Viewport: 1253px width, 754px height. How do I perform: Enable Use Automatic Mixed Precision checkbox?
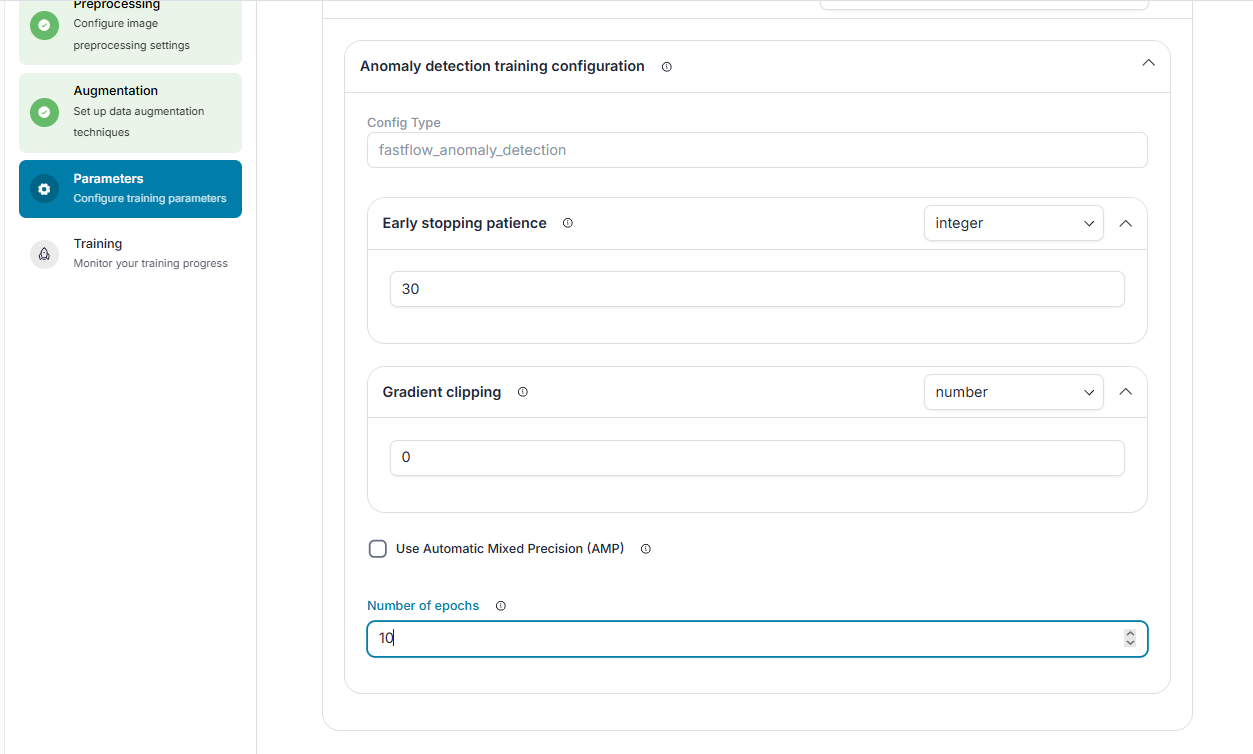378,549
